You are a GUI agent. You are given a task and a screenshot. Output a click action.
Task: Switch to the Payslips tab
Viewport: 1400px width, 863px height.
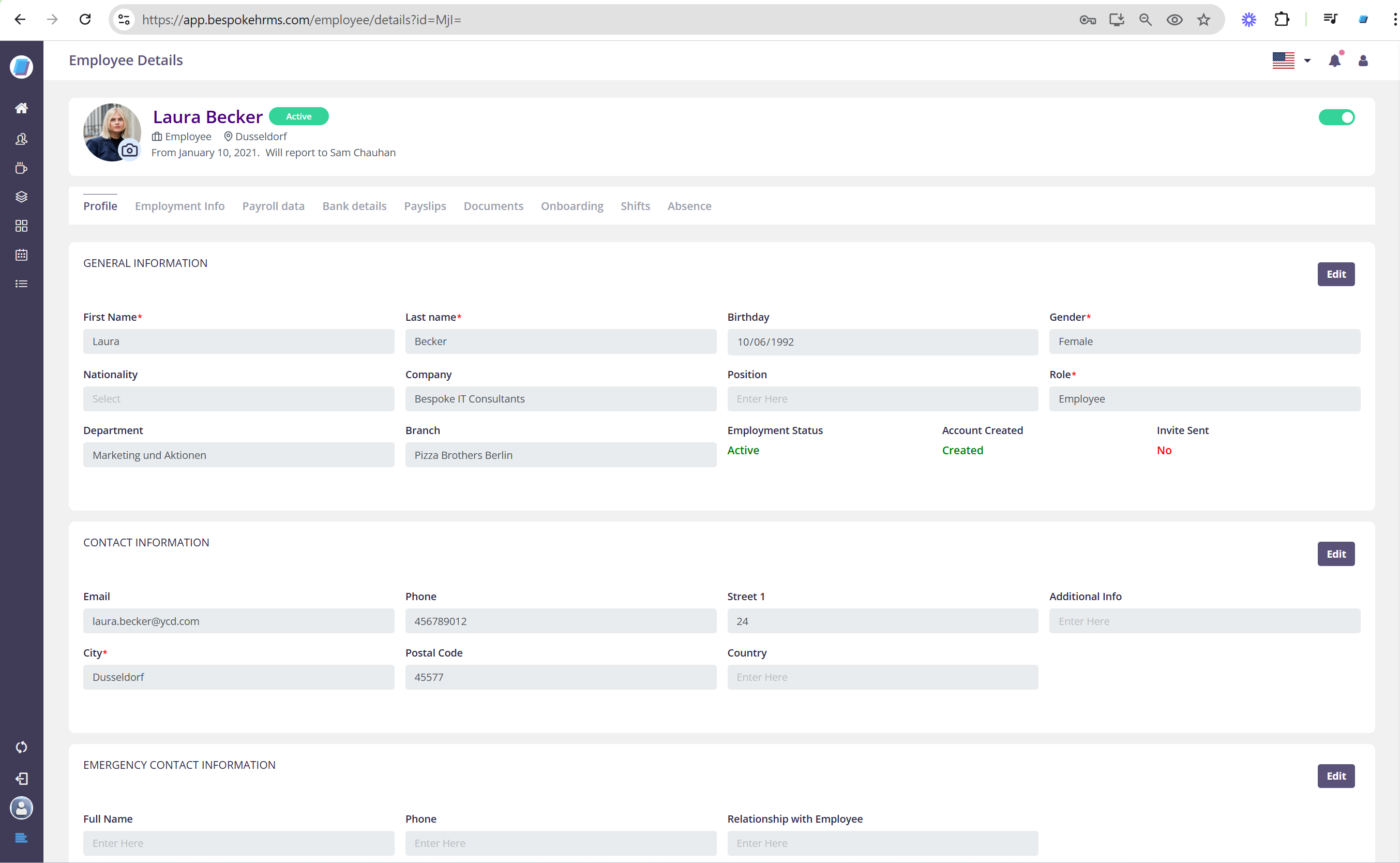click(425, 206)
